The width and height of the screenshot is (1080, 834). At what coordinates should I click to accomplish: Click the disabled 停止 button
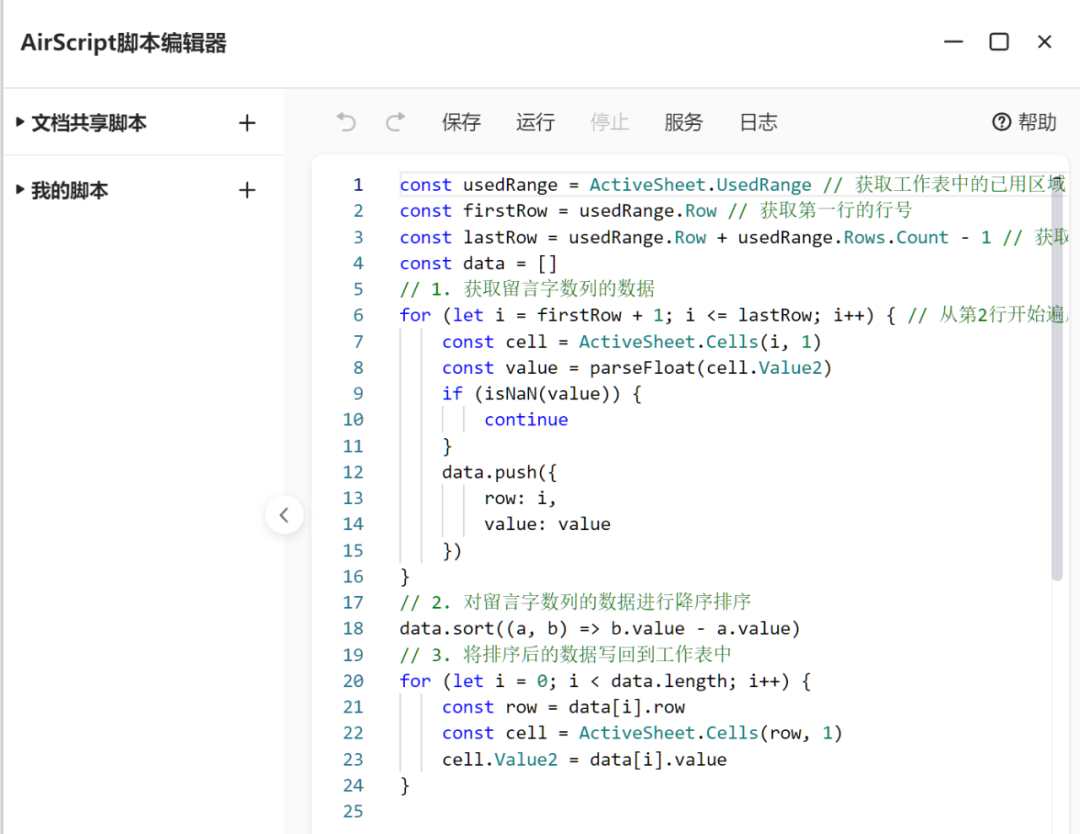pyautogui.click(x=610, y=123)
